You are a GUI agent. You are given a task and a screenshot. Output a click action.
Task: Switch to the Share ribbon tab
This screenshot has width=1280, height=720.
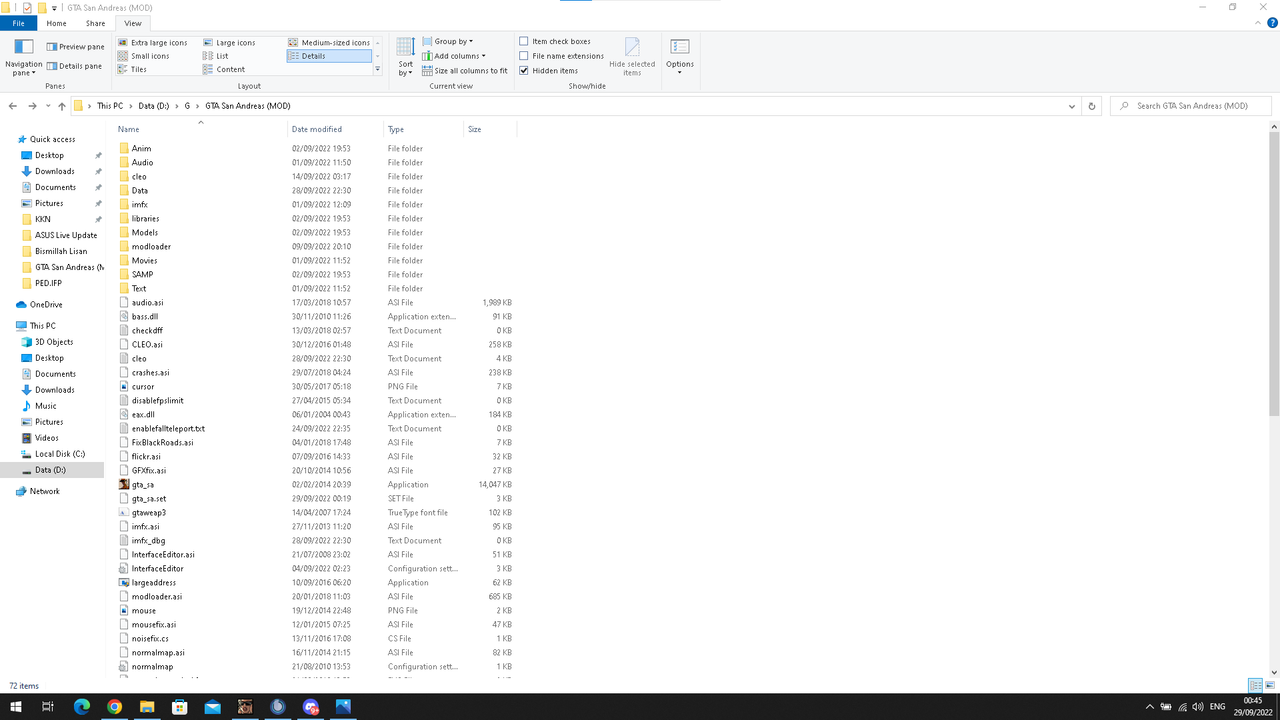[x=95, y=23]
